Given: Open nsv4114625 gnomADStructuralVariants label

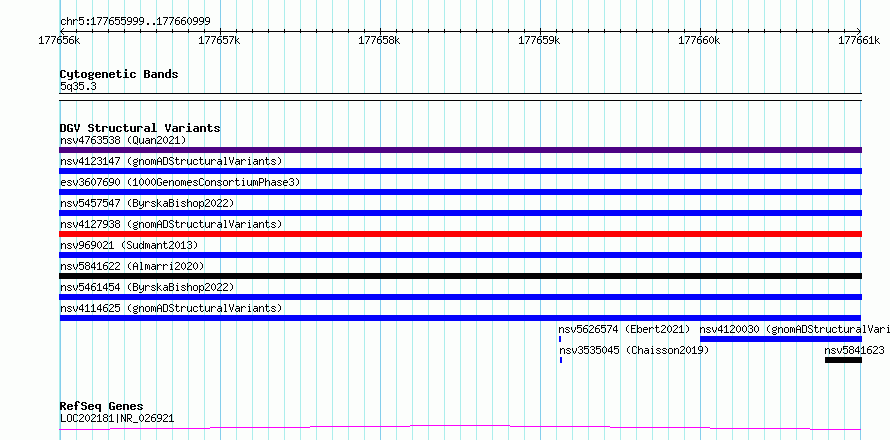Looking at the screenshot, I should point(171,308).
